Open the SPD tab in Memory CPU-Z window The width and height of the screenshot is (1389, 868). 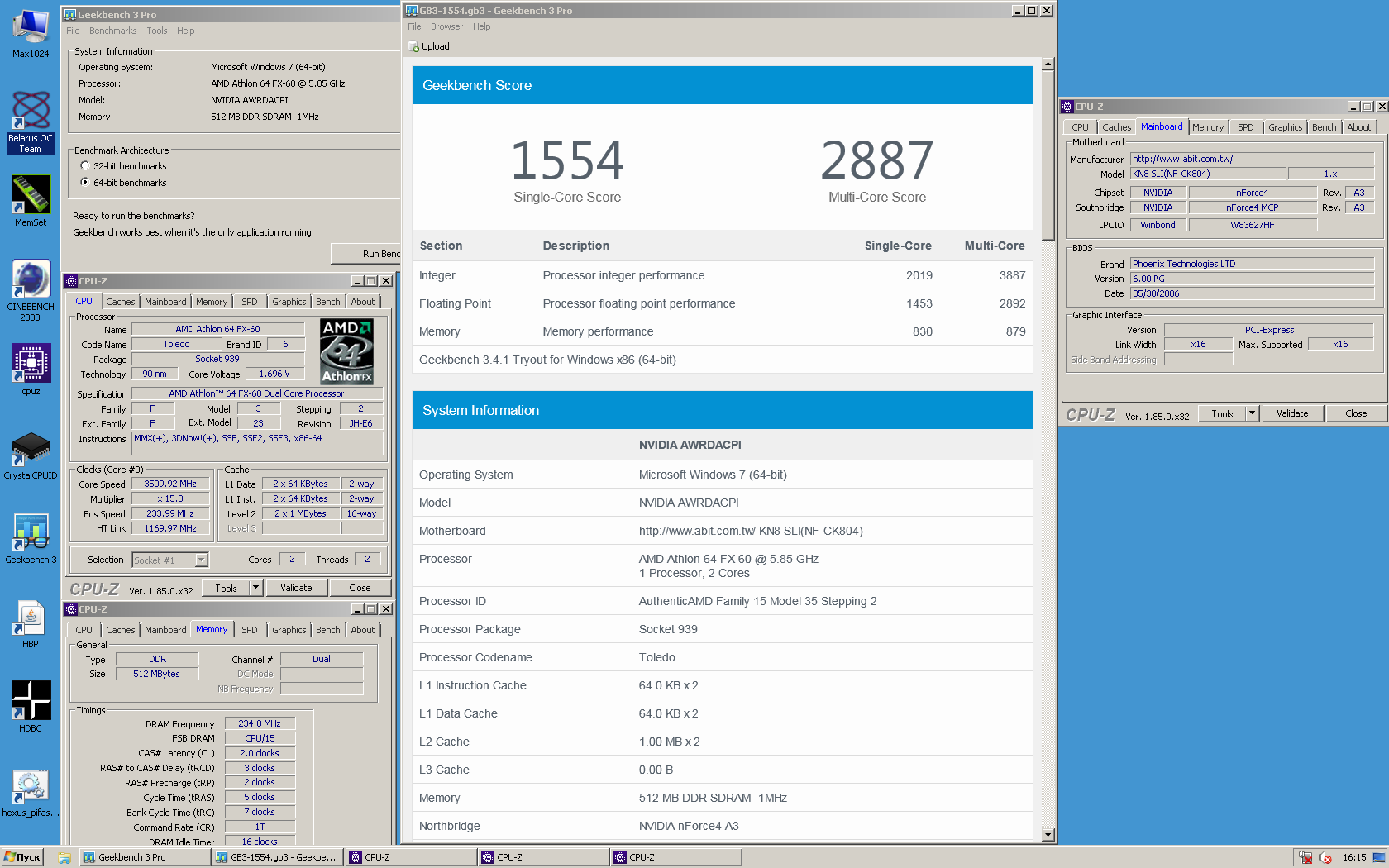pyautogui.click(x=250, y=631)
